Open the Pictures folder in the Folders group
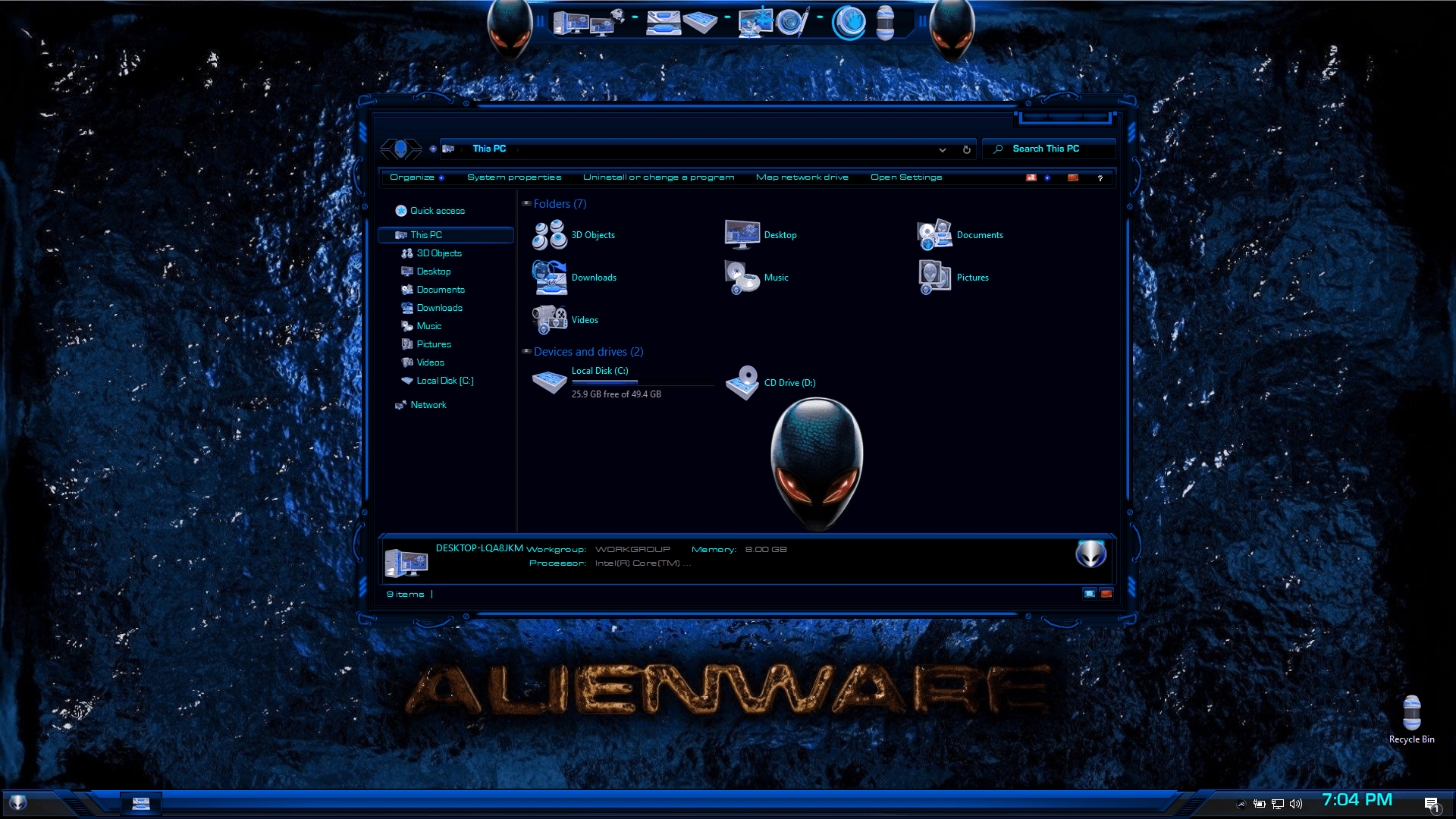The width and height of the screenshot is (1456, 819). (x=934, y=278)
